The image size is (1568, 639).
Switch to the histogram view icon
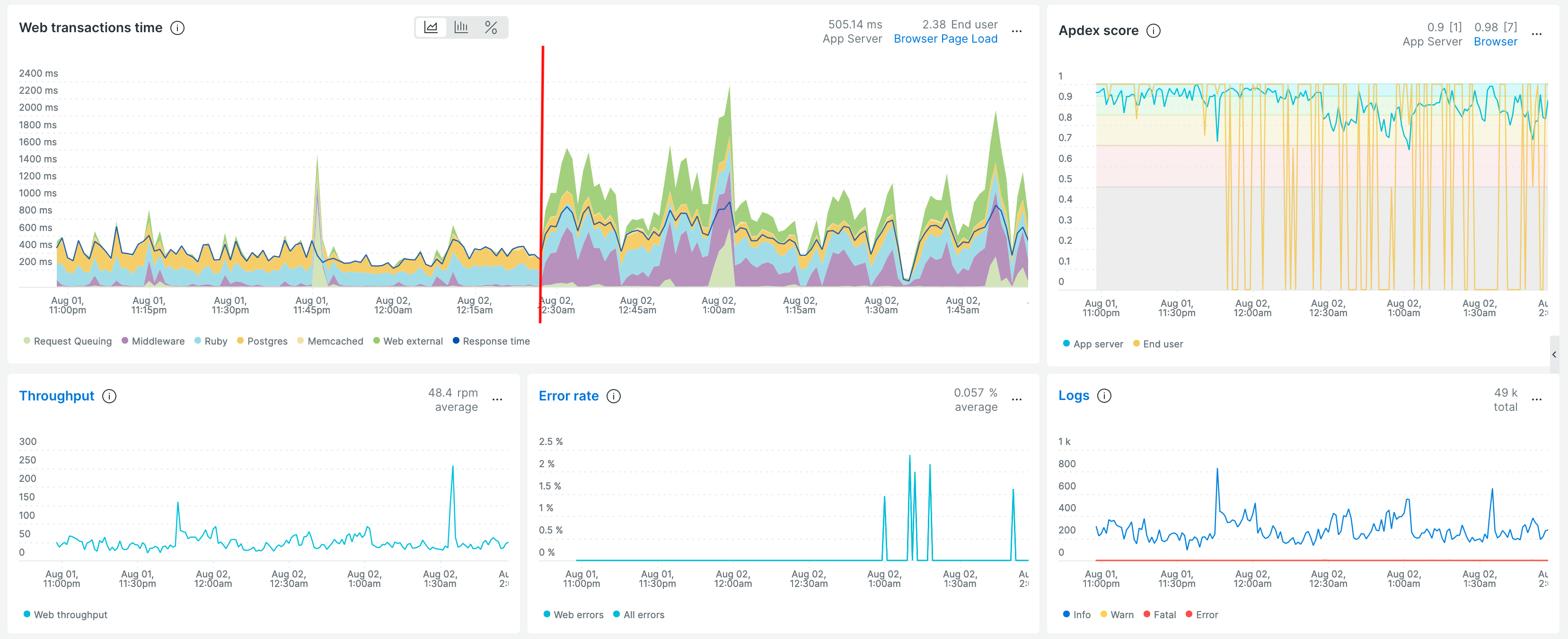click(461, 27)
